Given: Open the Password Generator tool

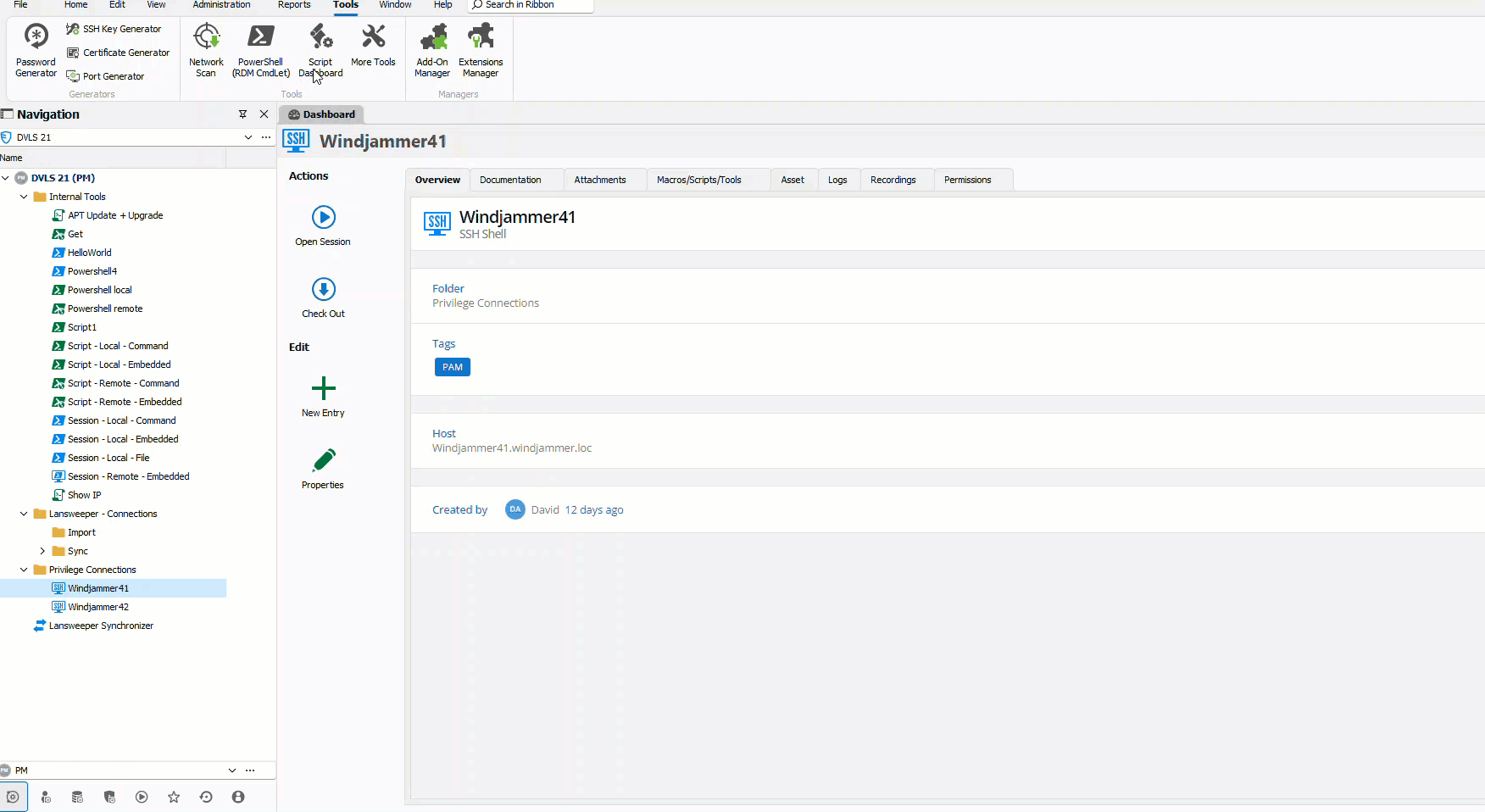Looking at the screenshot, I should (x=36, y=50).
